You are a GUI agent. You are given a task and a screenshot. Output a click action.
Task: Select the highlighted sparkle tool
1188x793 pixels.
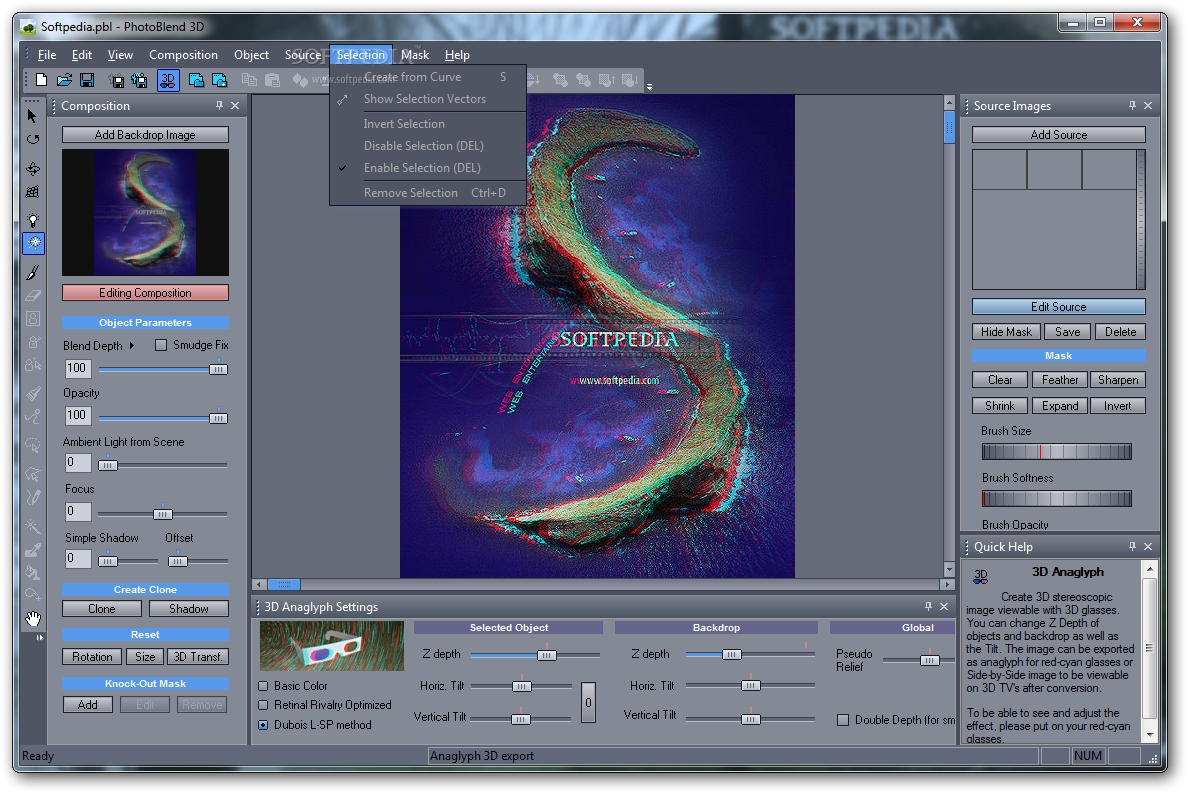coord(33,242)
